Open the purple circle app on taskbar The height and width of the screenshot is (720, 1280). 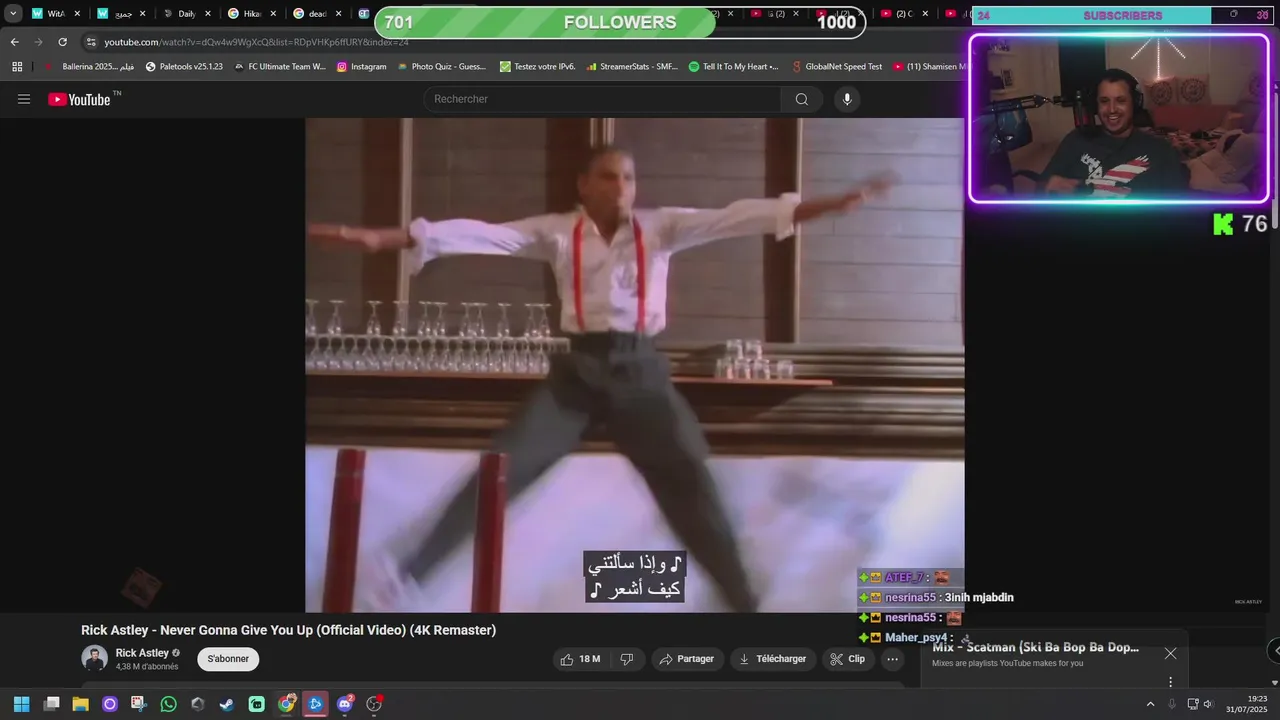pyautogui.click(x=110, y=704)
